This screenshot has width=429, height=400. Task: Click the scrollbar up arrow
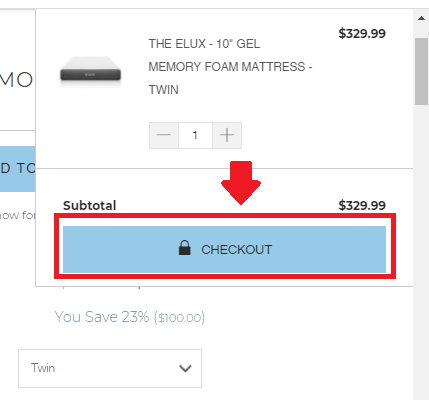coord(421,18)
